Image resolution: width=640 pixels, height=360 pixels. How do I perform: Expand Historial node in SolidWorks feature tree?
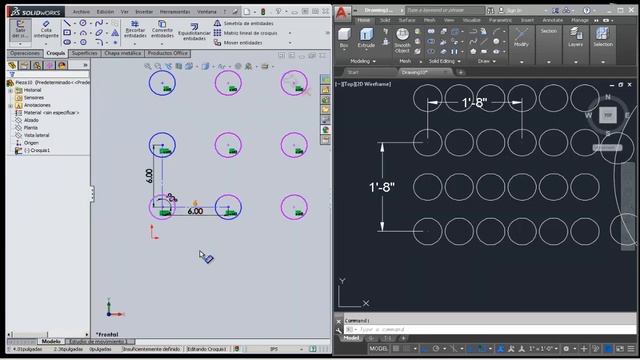click(x=11, y=90)
